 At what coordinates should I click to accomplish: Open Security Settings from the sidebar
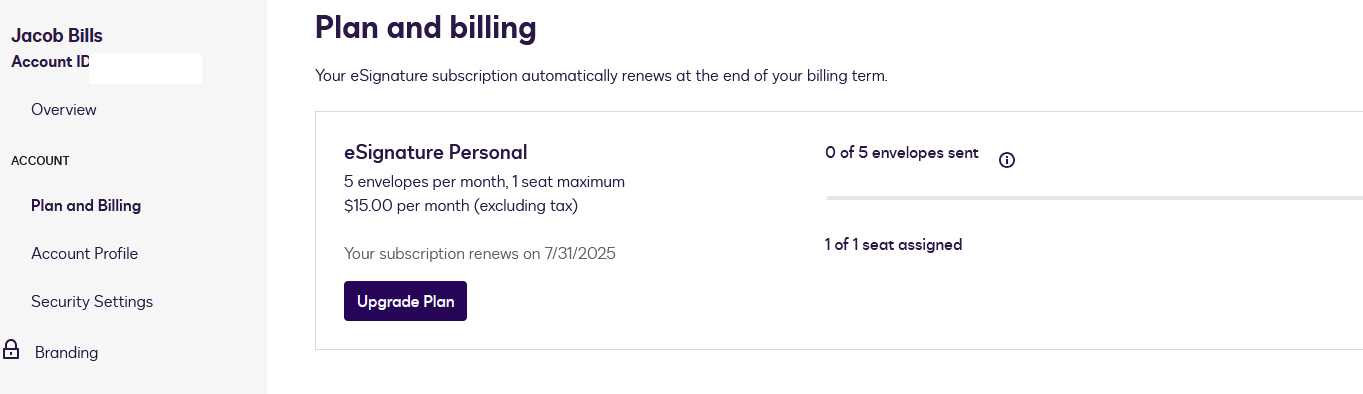pyautogui.click(x=92, y=302)
